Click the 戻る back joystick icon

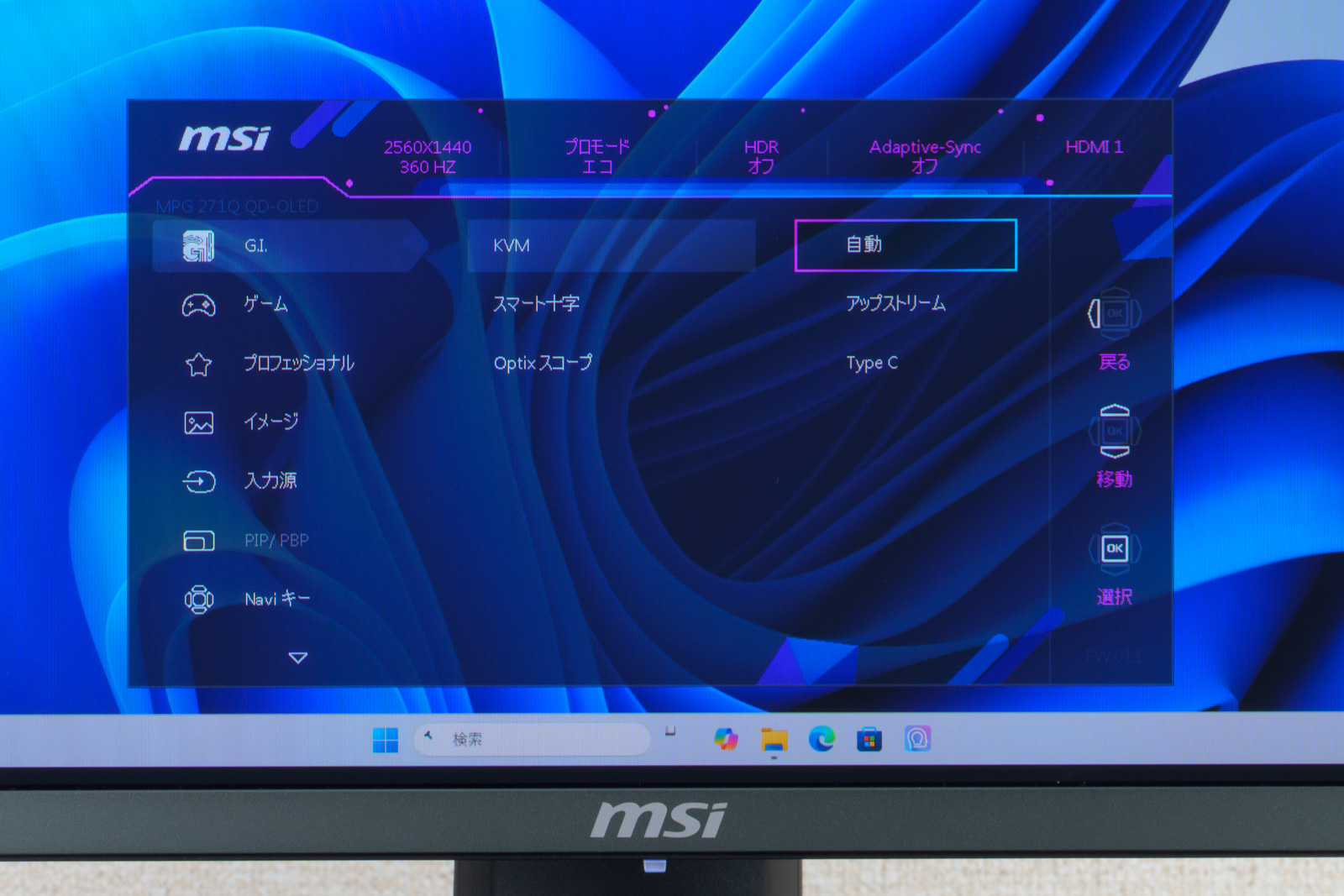click(x=1114, y=314)
